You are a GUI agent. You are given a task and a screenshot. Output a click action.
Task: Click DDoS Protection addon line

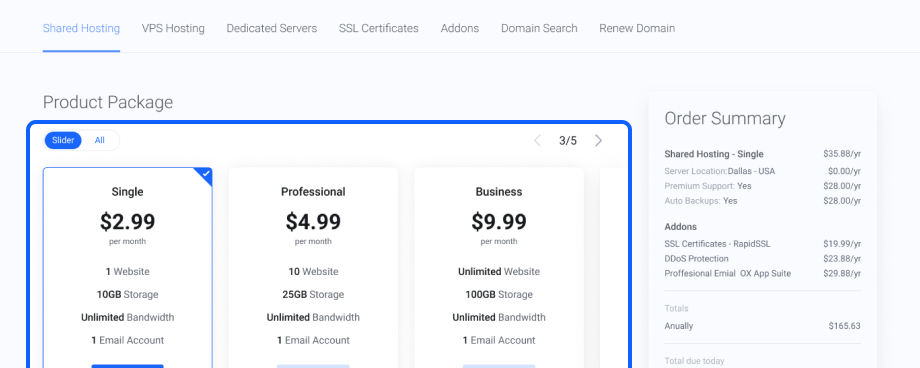[x=696, y=258]
